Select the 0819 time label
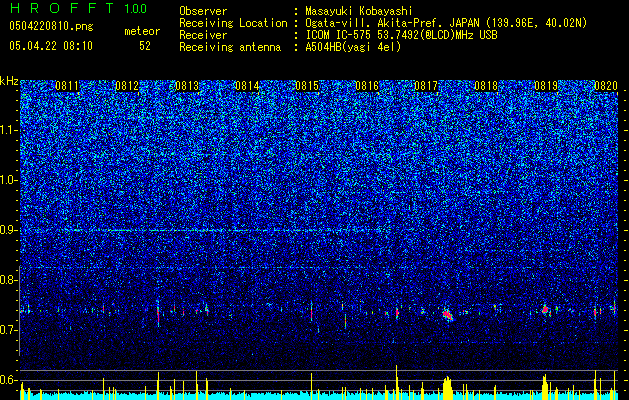Image resolution: width=629 pixels, height=400 pixels. (x=546, y=86)
